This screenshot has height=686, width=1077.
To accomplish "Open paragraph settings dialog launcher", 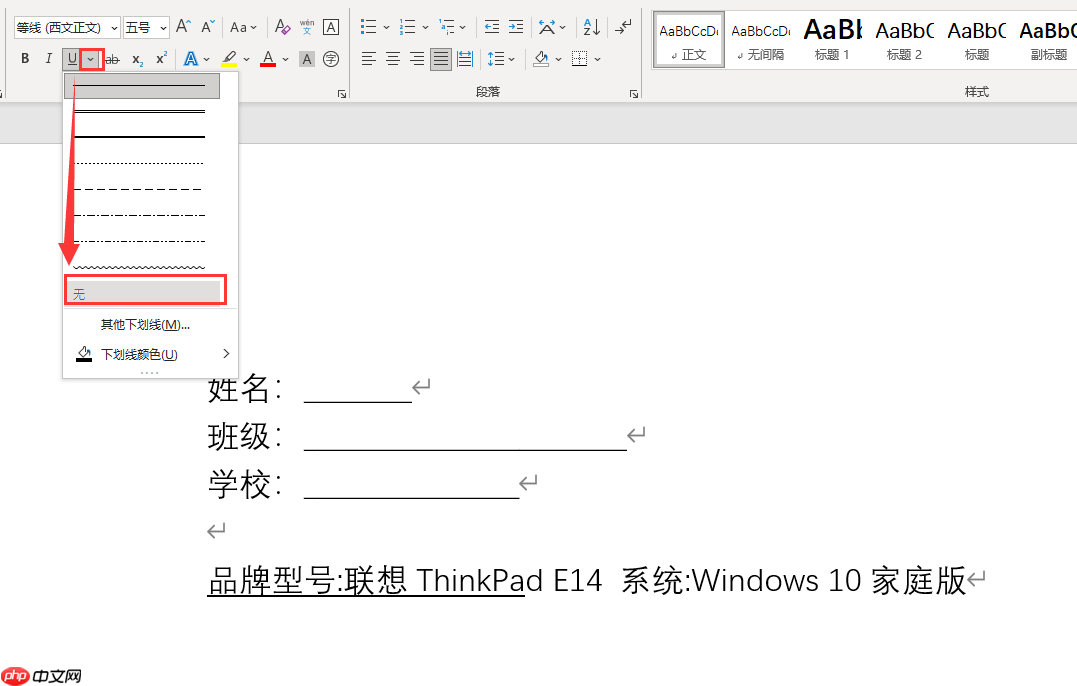I will coord(634,93).
